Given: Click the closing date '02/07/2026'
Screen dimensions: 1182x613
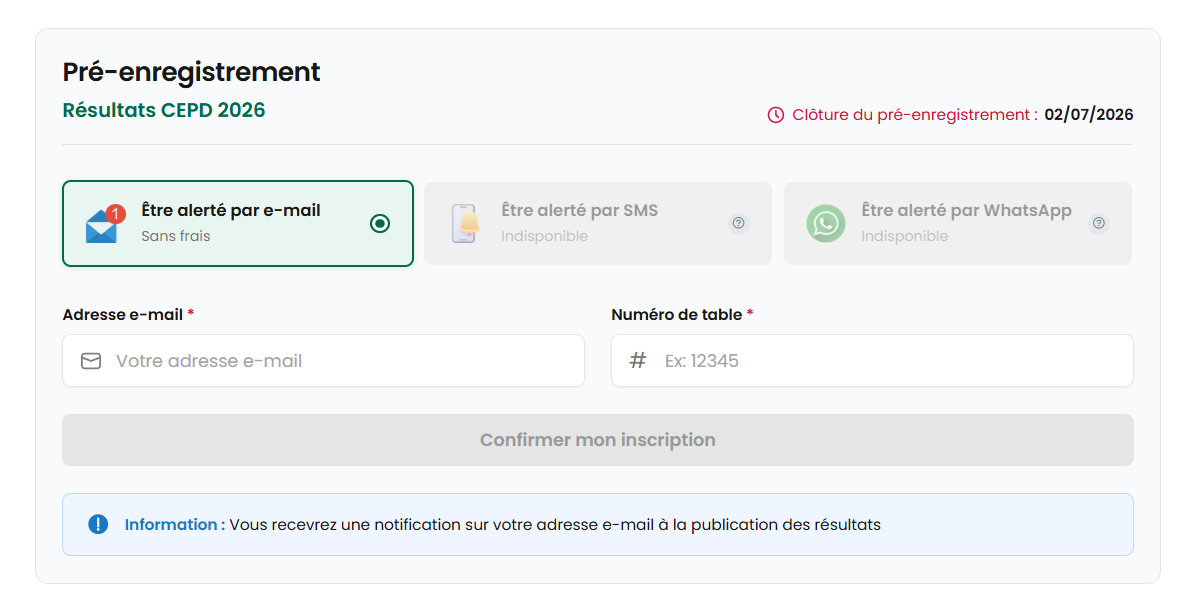Looking at the screenshot, I should click(x=1089, y=115).
